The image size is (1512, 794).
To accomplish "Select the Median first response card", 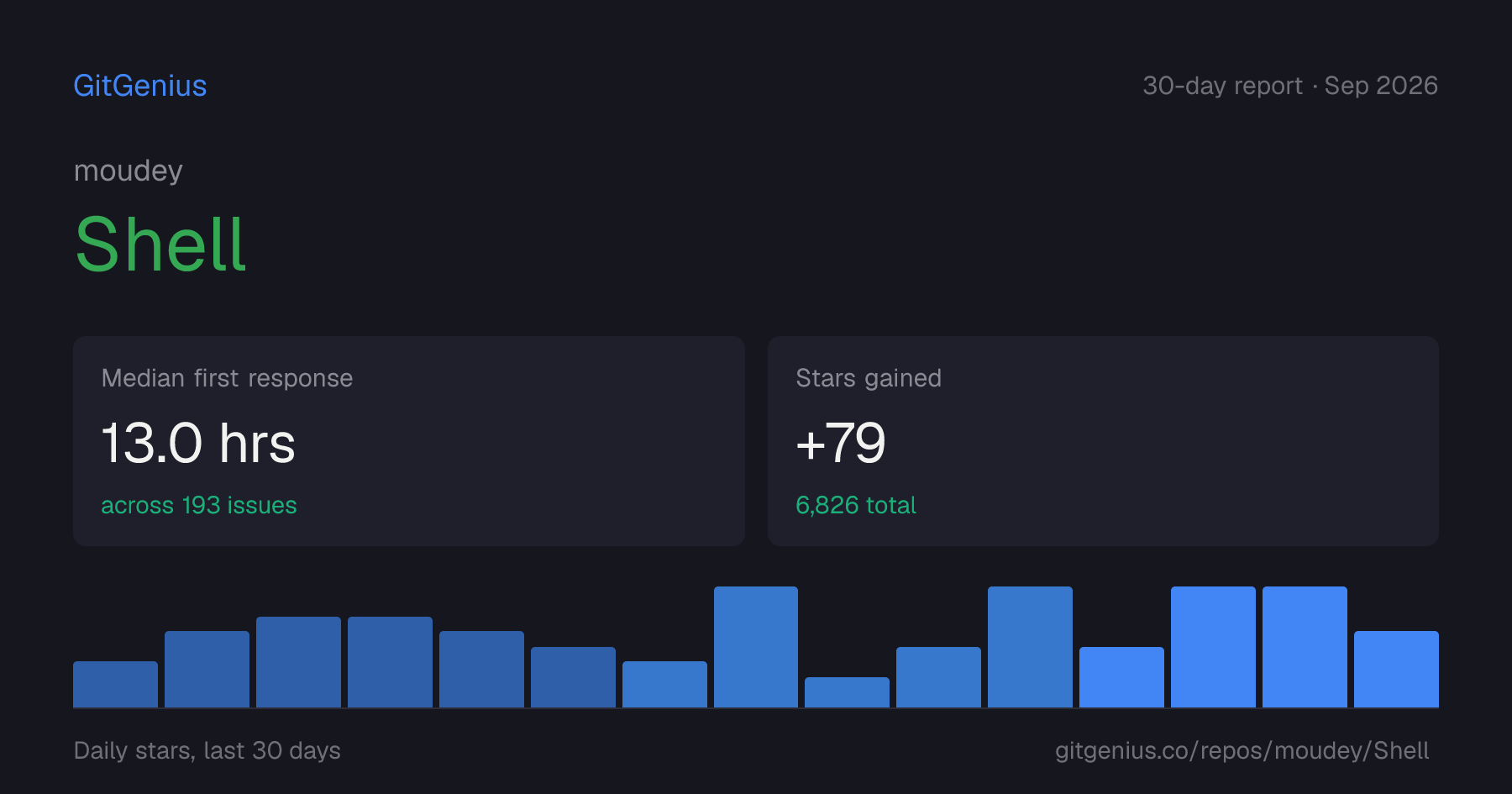I will point(409,441).
